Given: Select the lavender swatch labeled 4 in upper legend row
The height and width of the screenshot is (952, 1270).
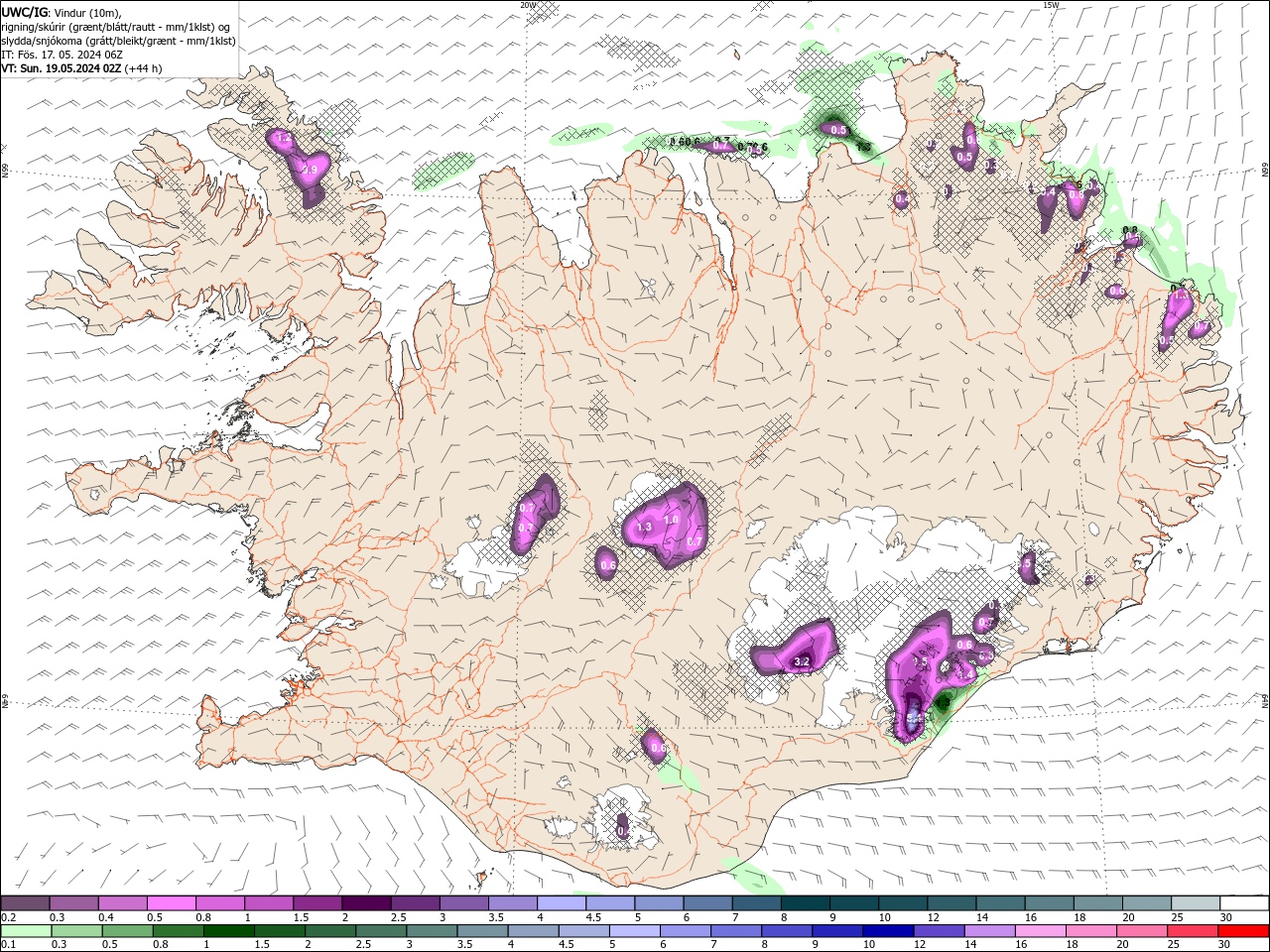Looking at the screenshot, I should tap(562, 903).
